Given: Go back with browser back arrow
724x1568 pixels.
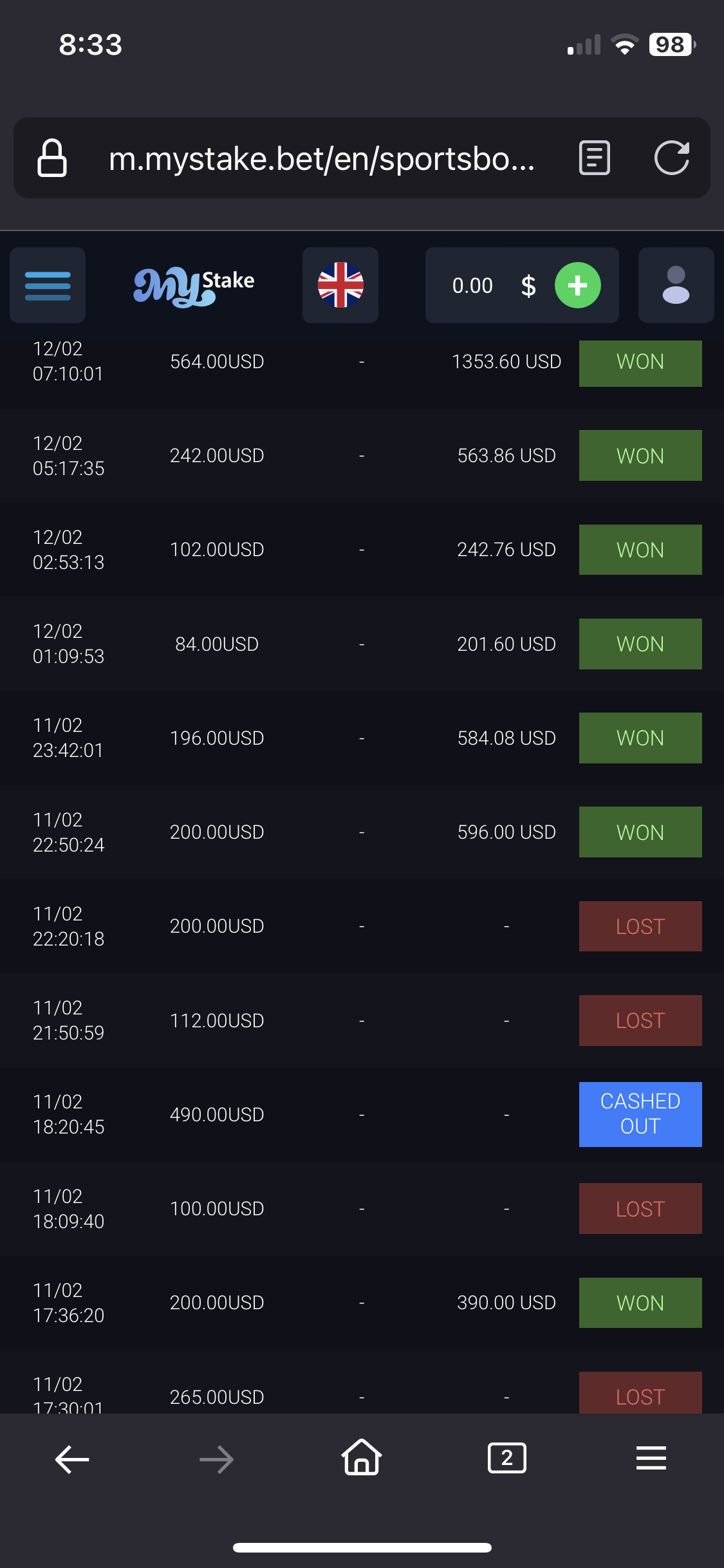Looking at the screenshot, I should [72, 1459].
